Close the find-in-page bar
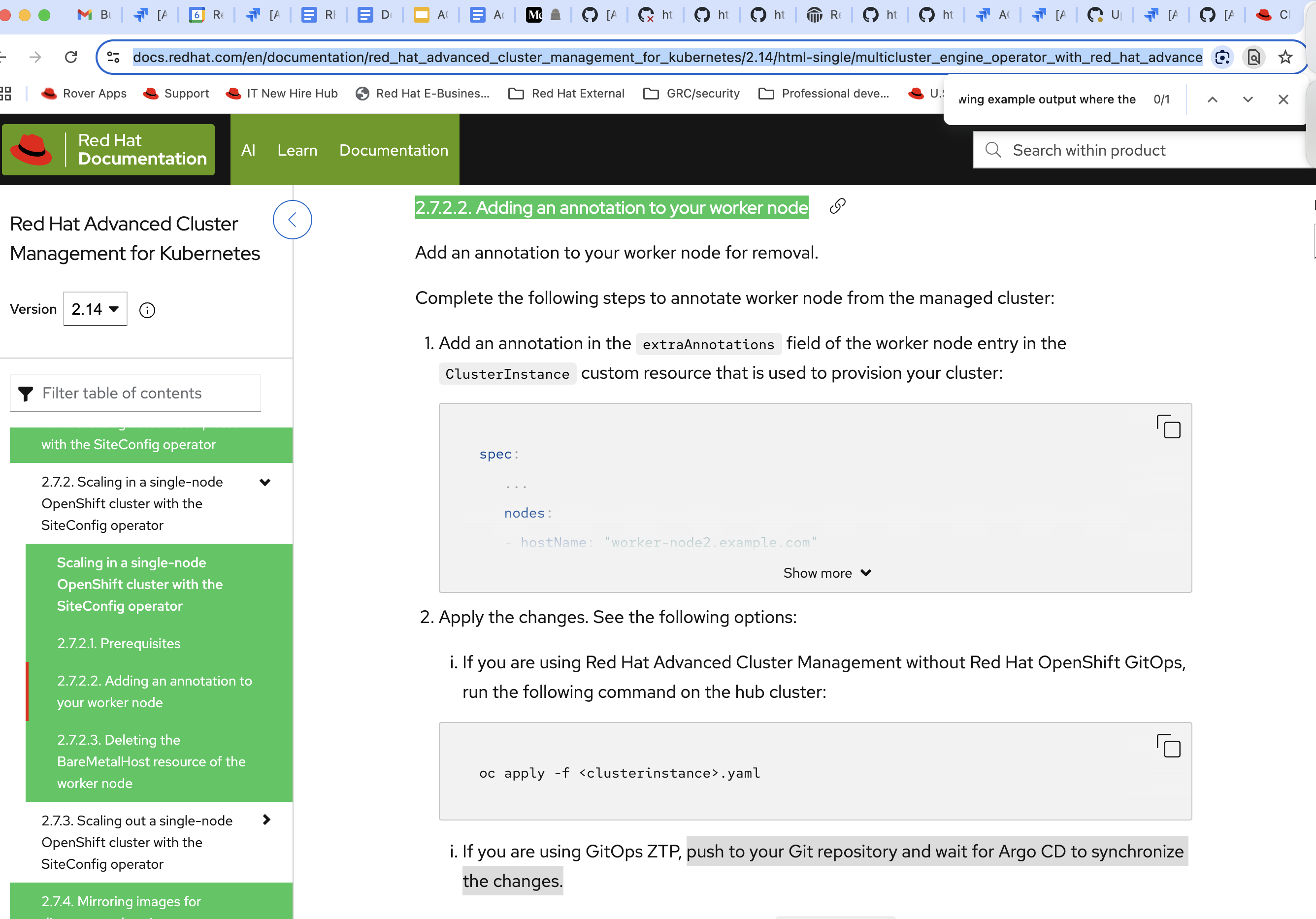 1283,100
